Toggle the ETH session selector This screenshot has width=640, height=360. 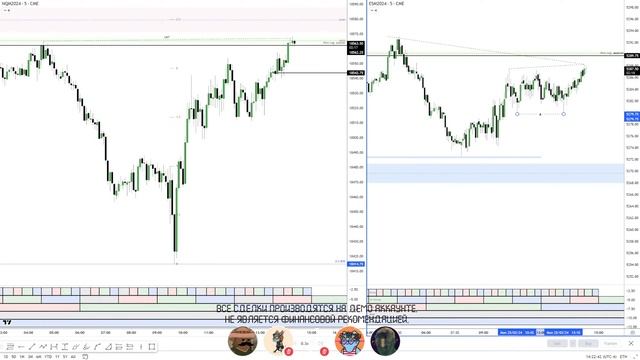(x=624, y=357)
